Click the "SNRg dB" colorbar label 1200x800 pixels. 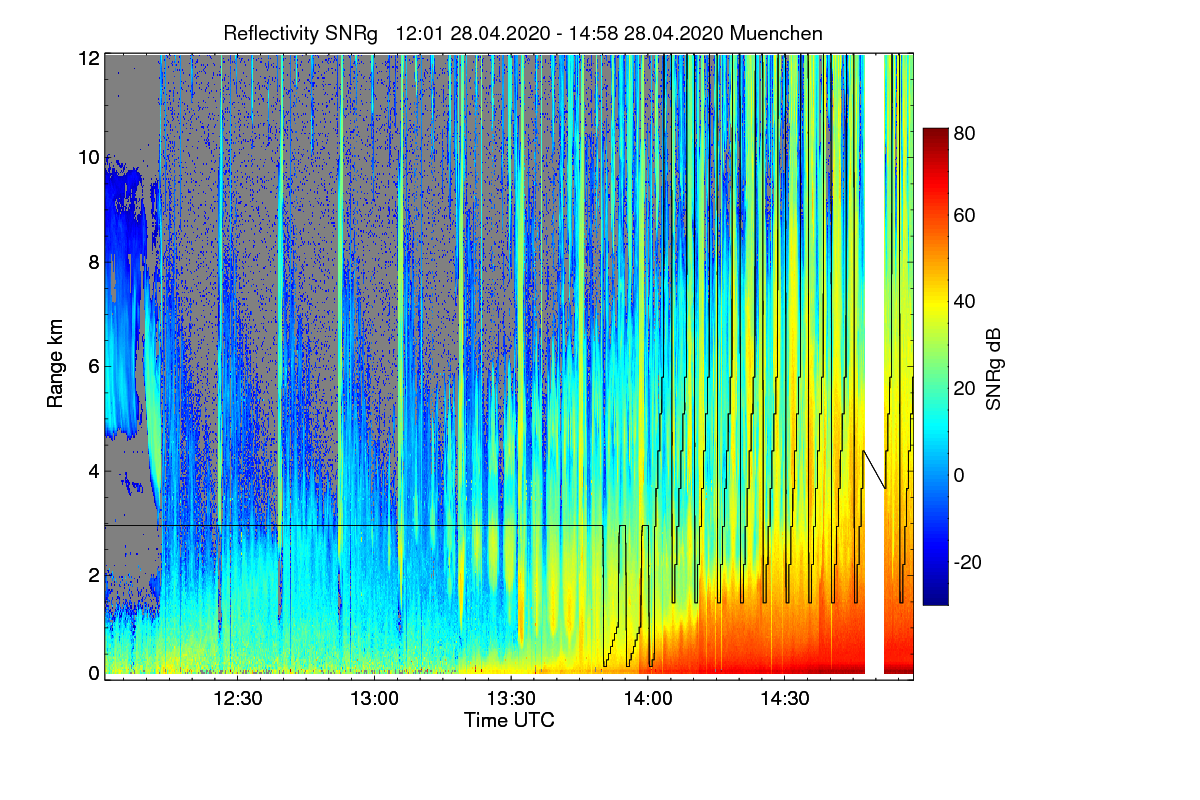[x=993, y=369]
